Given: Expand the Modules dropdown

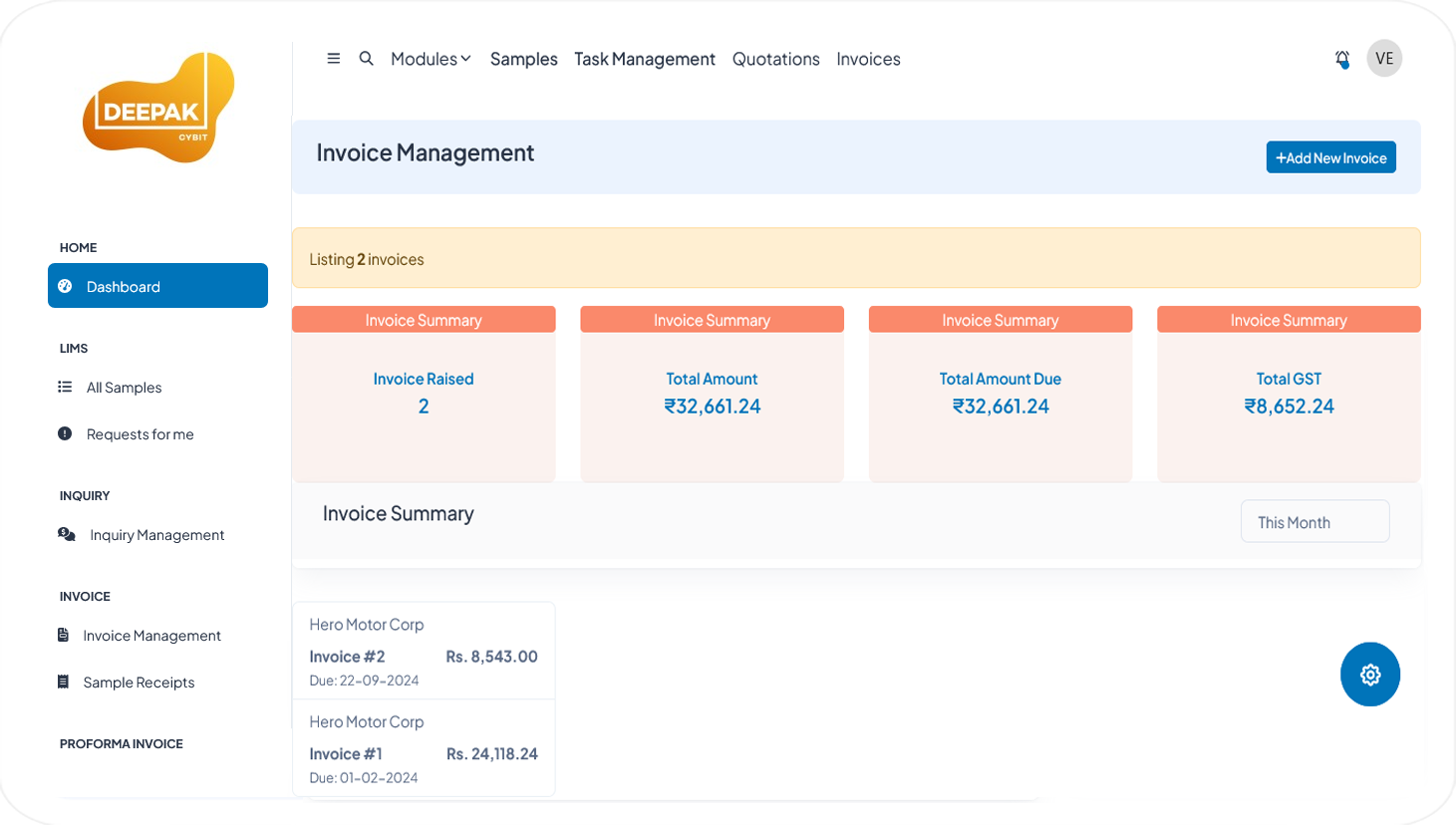Looking at the screenshot, I should pyautogui.click(x=431, y=59).
